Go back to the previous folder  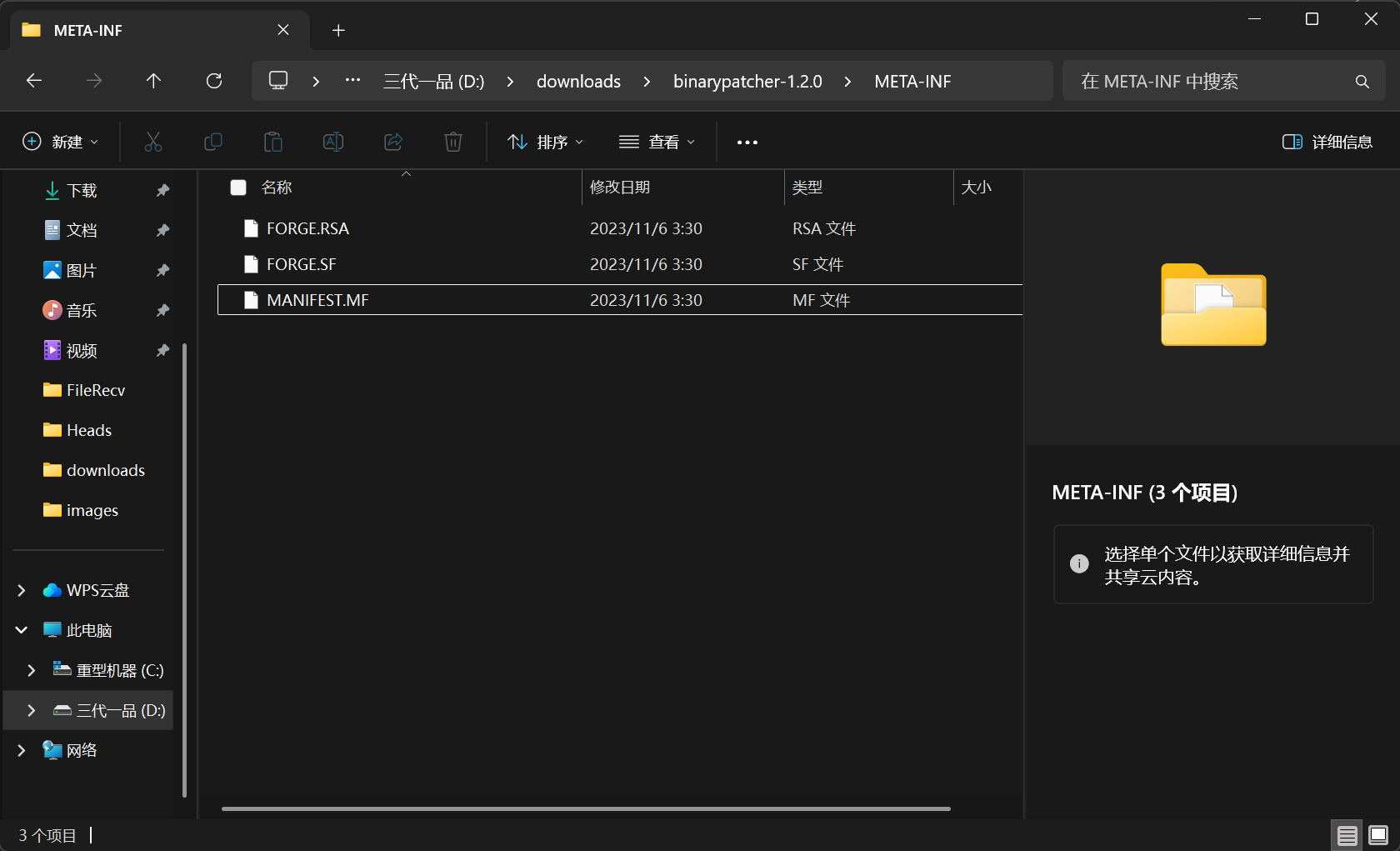pos(34,81)
